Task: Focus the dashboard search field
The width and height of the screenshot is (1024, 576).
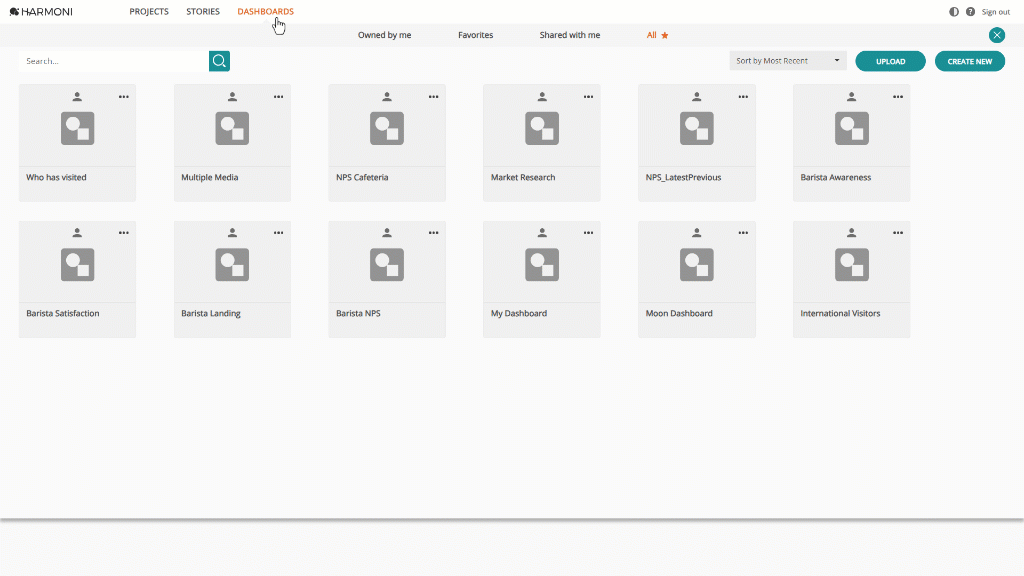Action: (x=114, y=61)
